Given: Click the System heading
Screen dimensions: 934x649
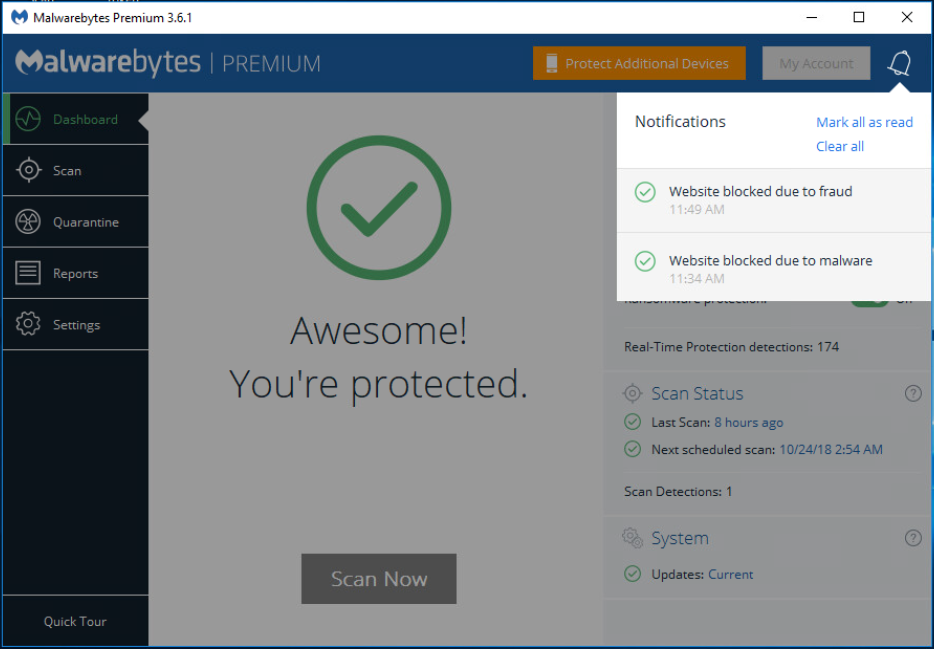Looking at the screenshot, I should (x=680, y=538).
